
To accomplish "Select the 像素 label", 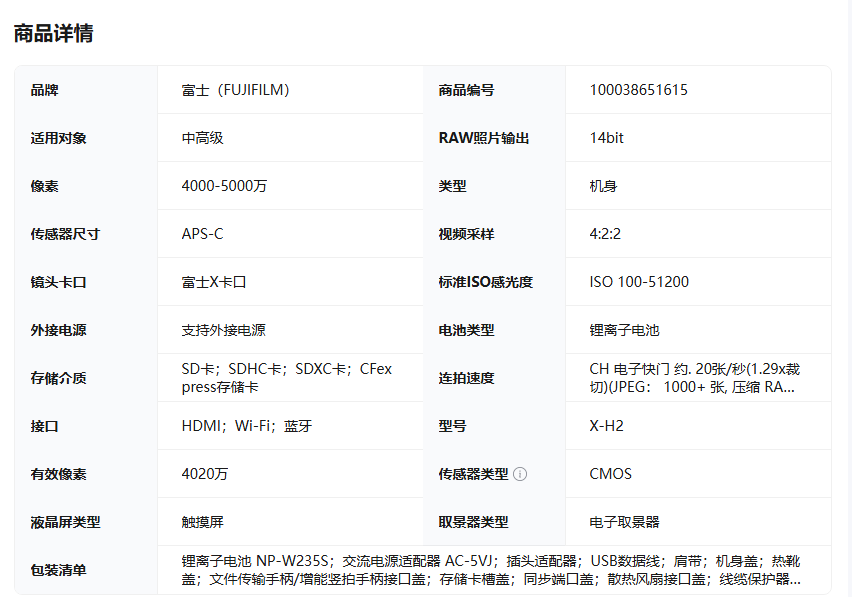I will coord(45,186).
